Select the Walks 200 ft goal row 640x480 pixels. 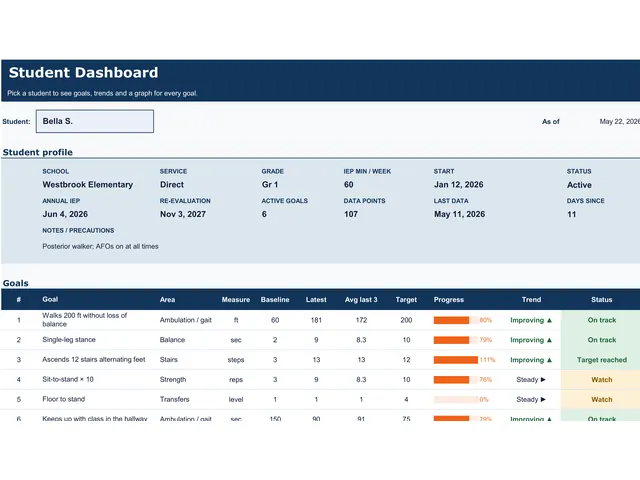[320, 320]
